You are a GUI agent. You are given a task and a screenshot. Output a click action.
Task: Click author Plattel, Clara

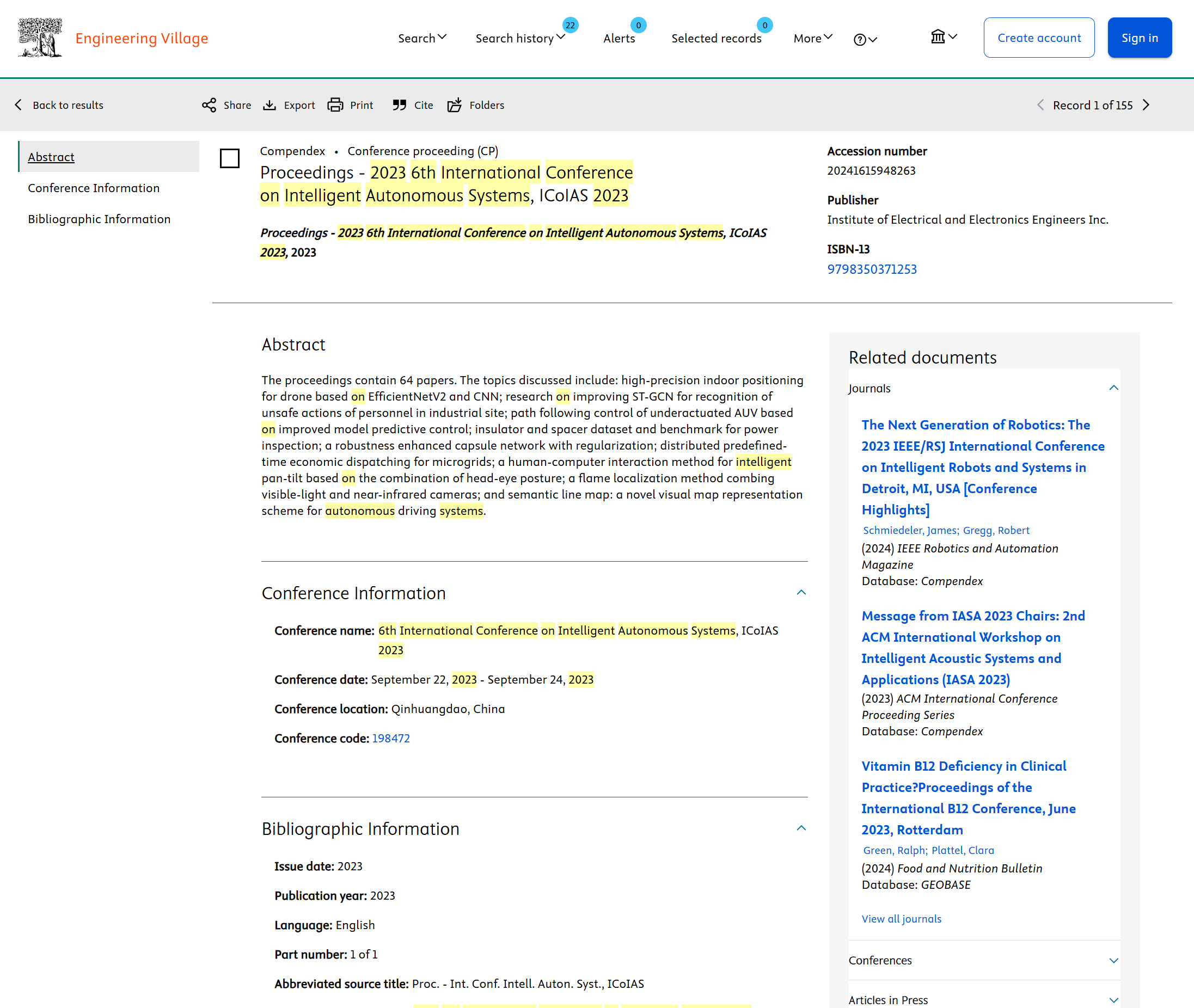[x=963, y=850]
